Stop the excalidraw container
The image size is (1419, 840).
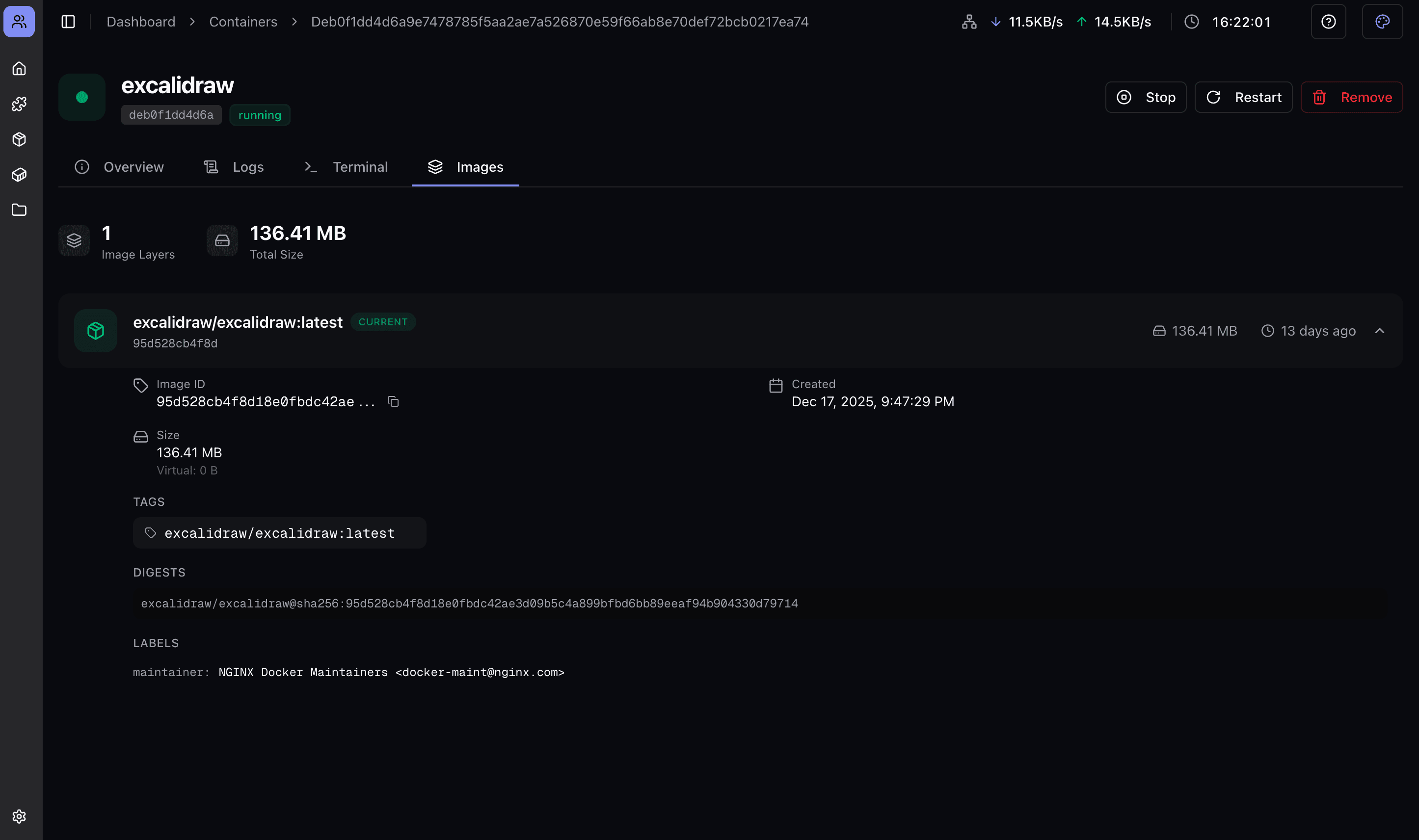coord(1146,97)
